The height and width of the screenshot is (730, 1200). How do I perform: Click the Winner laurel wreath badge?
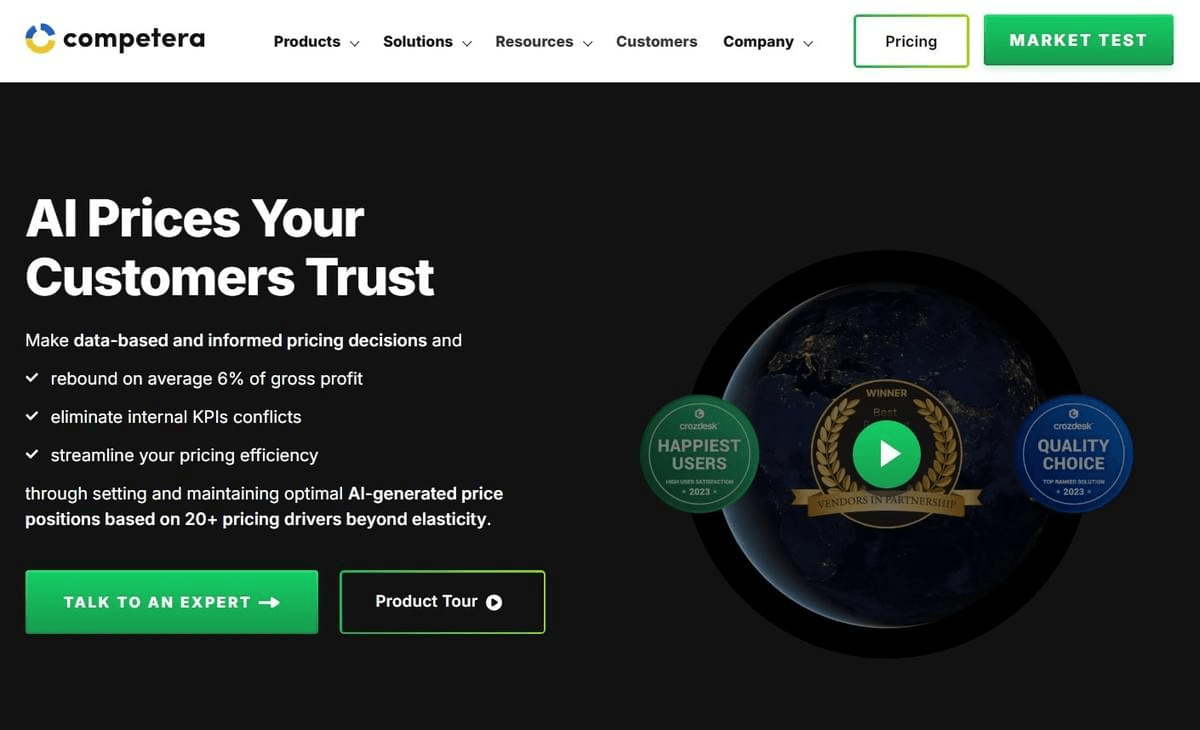point(886,448)
